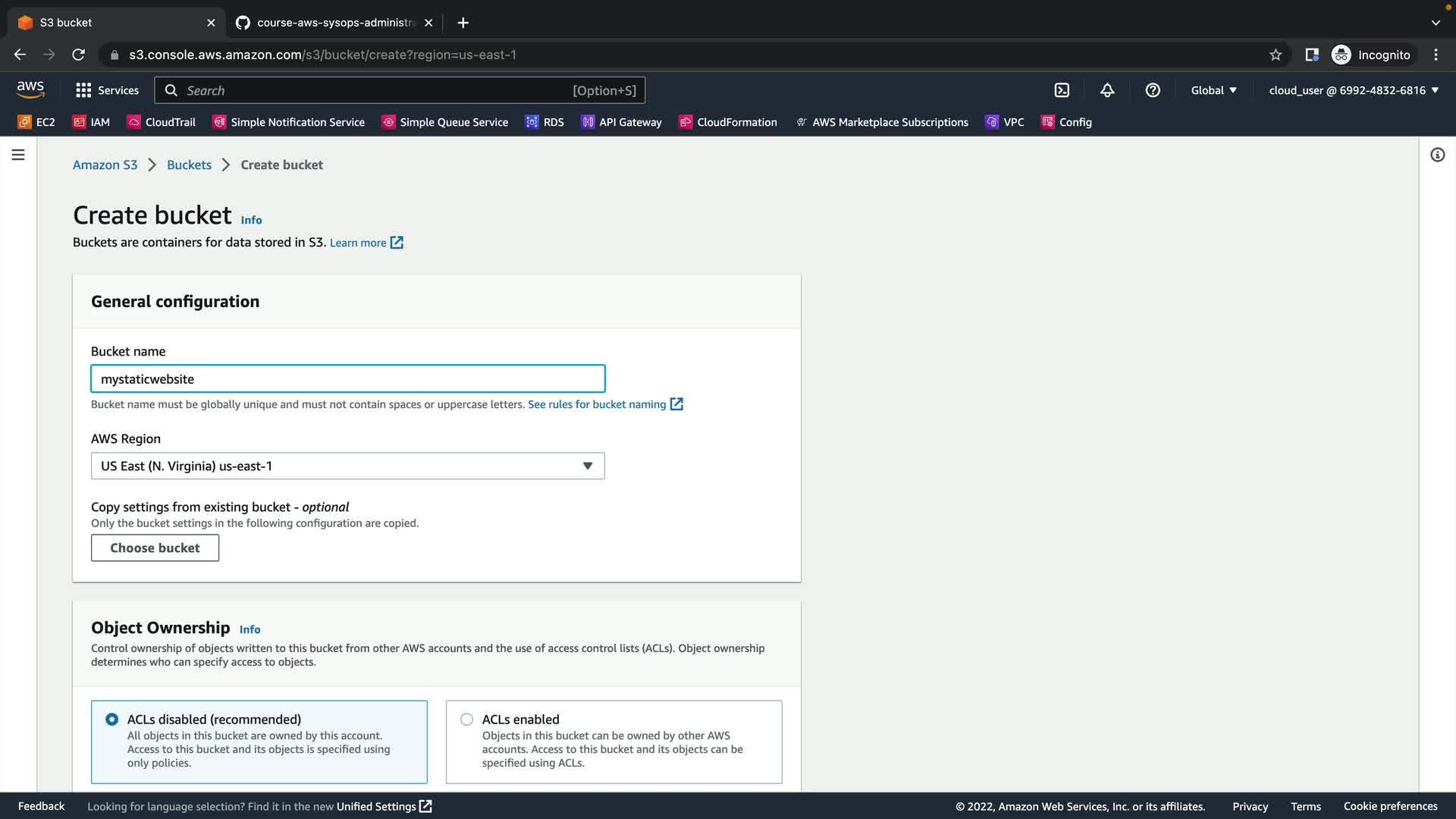Select the ACLs disabled (recommended) option

112,719
